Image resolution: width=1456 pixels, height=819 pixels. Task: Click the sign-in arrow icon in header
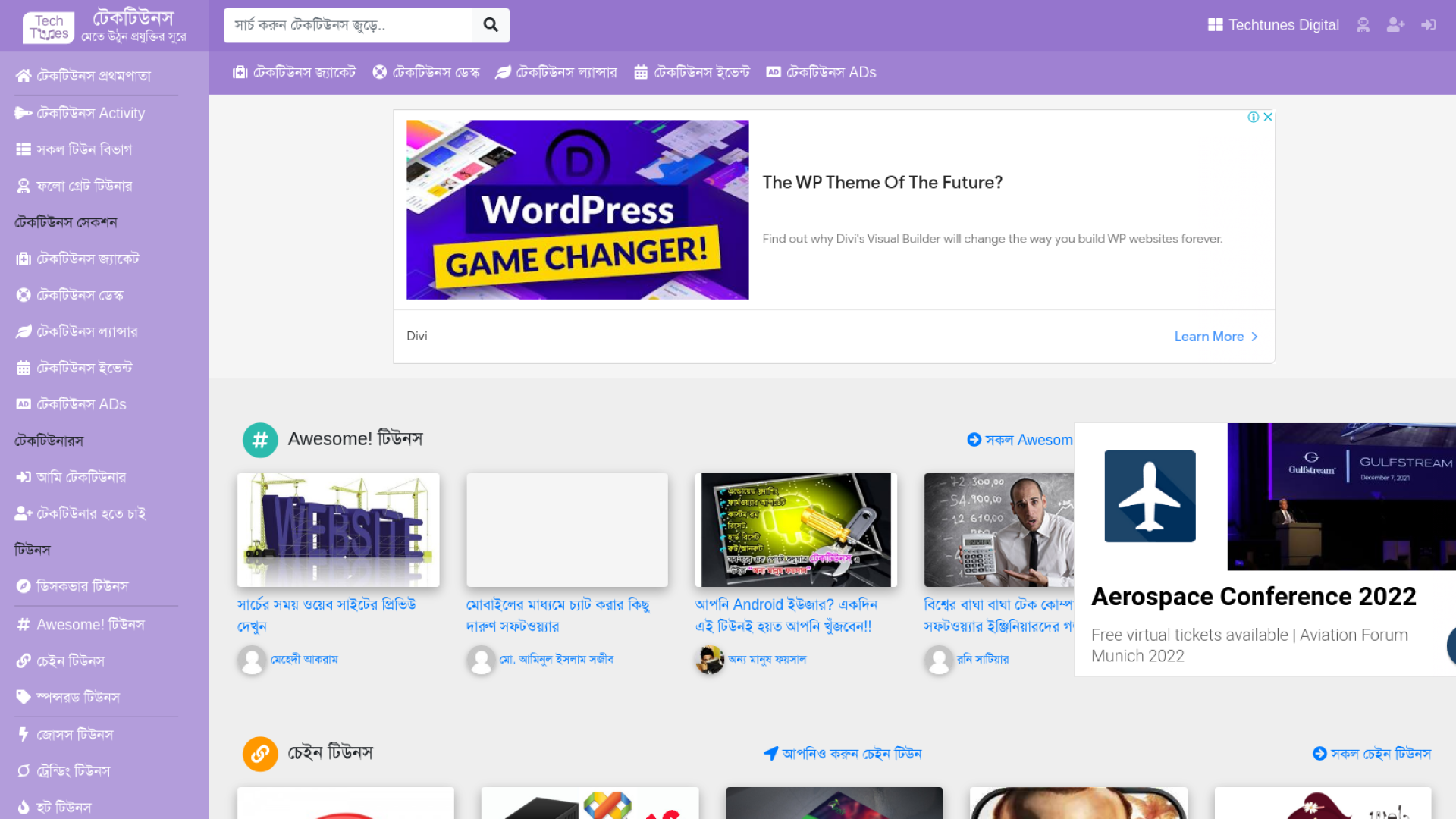(x=1429, y=25)
